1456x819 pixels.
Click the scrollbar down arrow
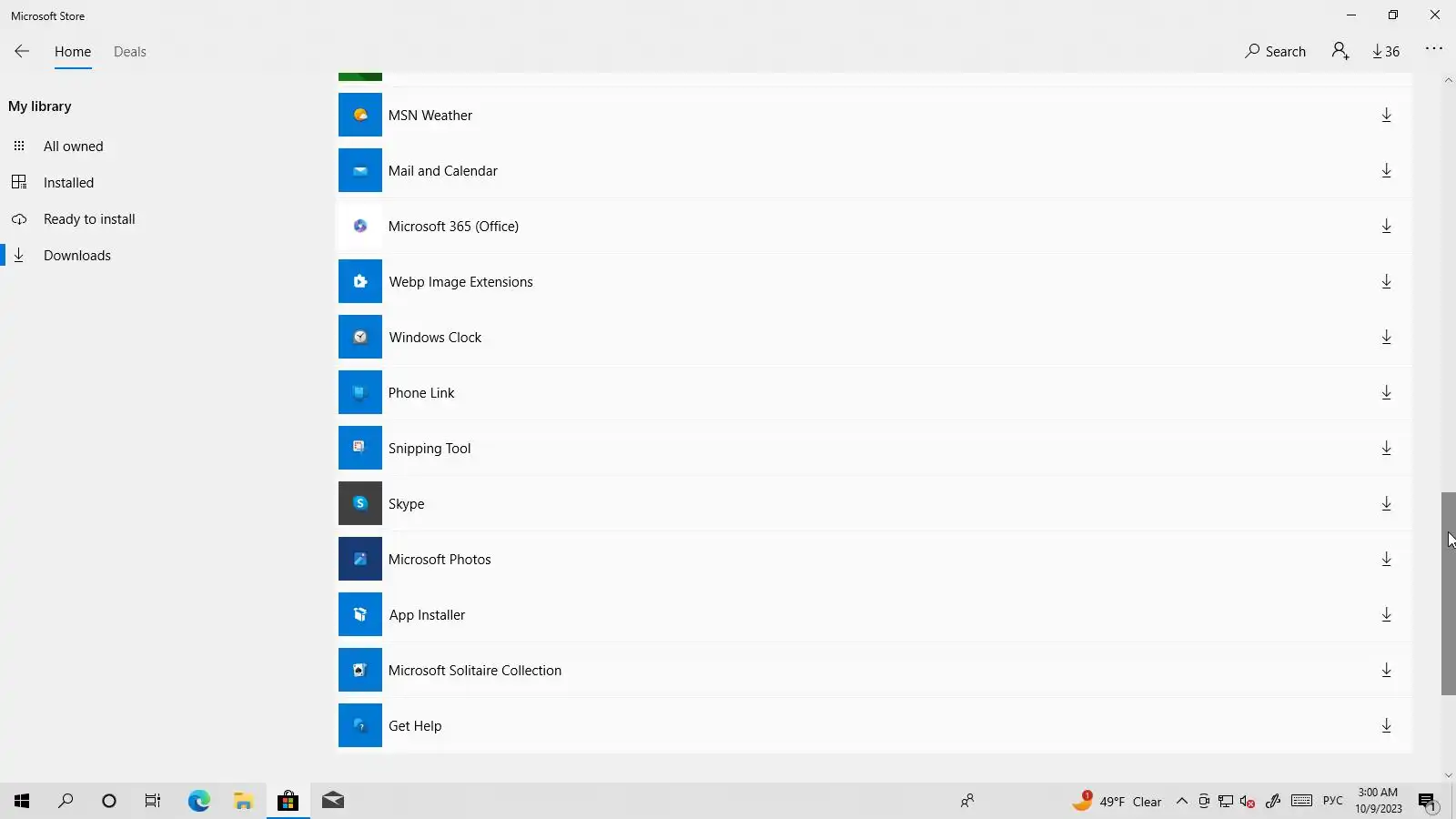[x=1449, y=775]
